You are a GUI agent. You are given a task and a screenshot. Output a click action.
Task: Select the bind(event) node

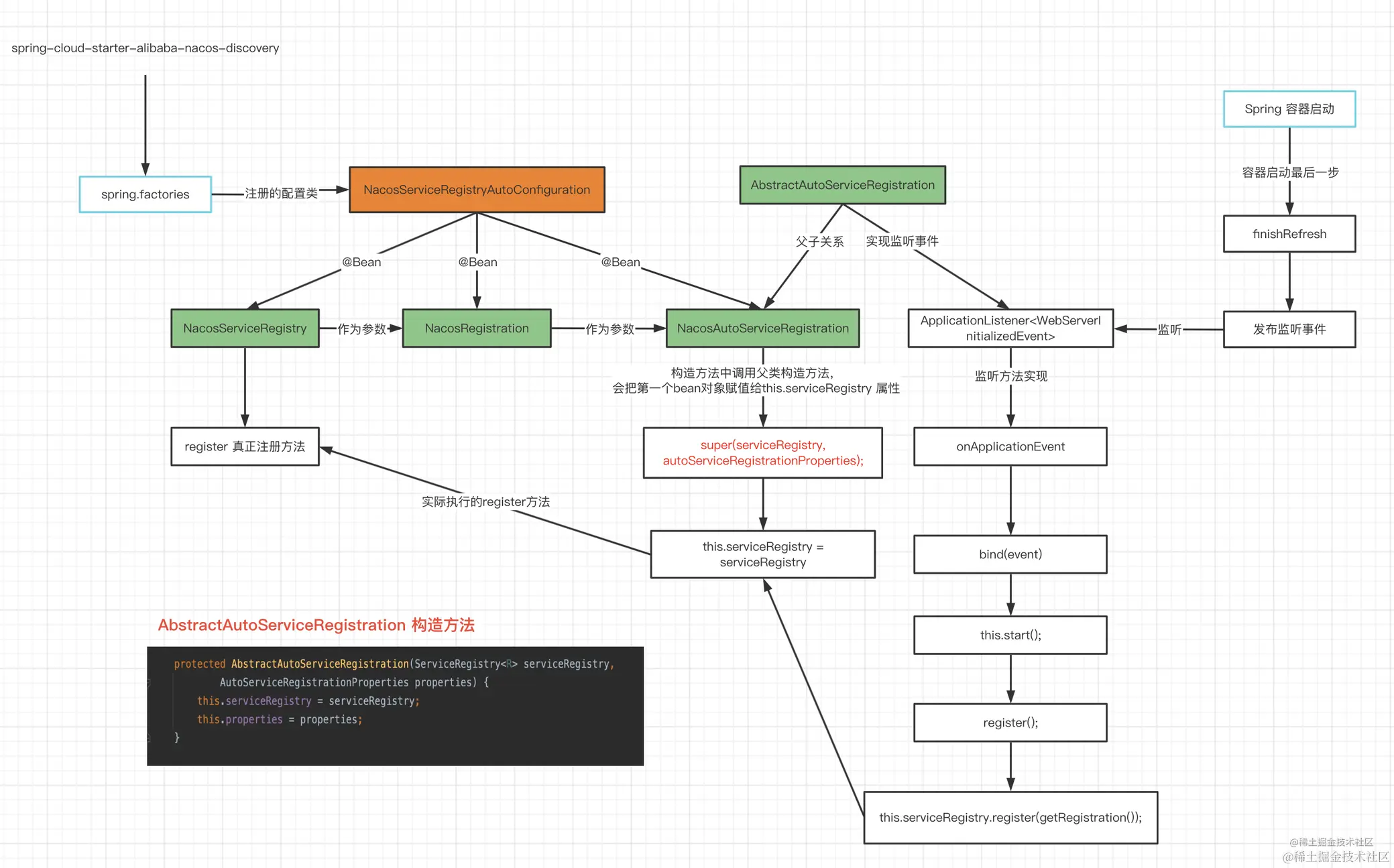1010,554
